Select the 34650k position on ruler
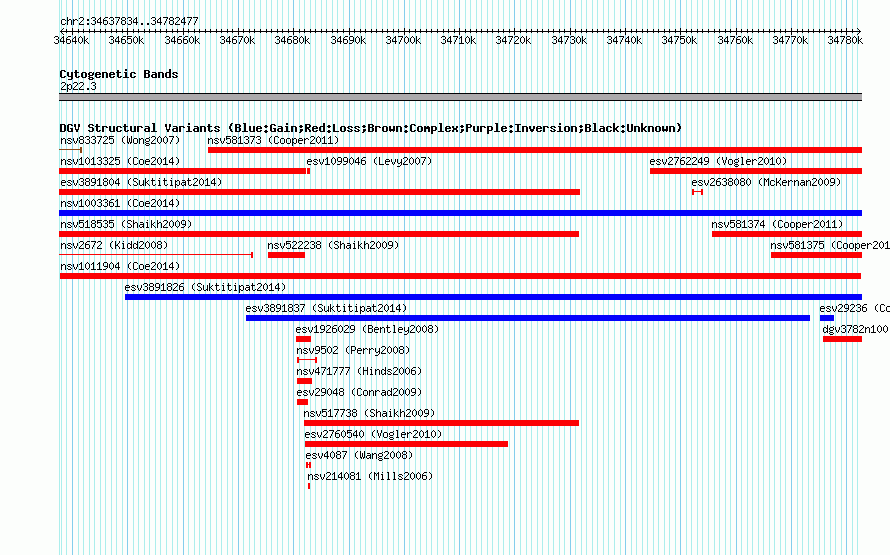 coord(126,40)
